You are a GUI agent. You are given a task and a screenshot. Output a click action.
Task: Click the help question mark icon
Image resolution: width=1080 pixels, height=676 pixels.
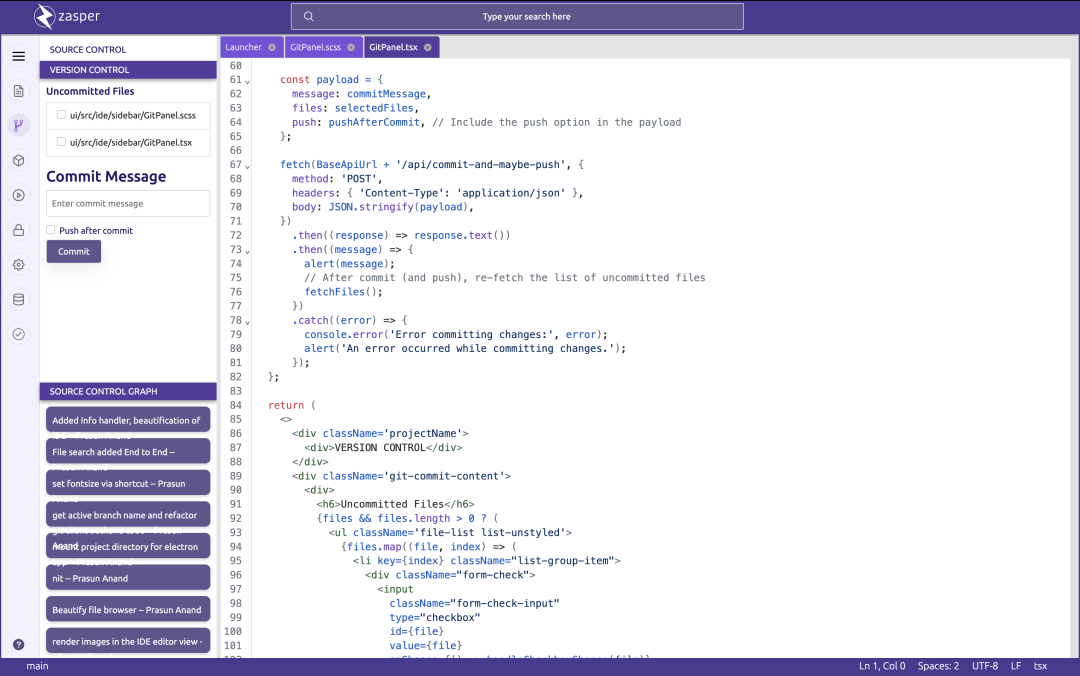[18, 645]
